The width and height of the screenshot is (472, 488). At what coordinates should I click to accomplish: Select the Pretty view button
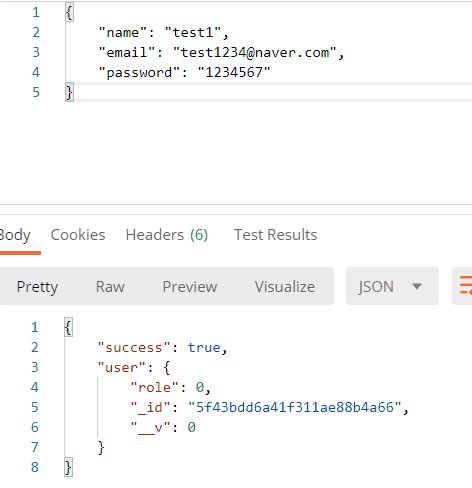coord(37,287)
